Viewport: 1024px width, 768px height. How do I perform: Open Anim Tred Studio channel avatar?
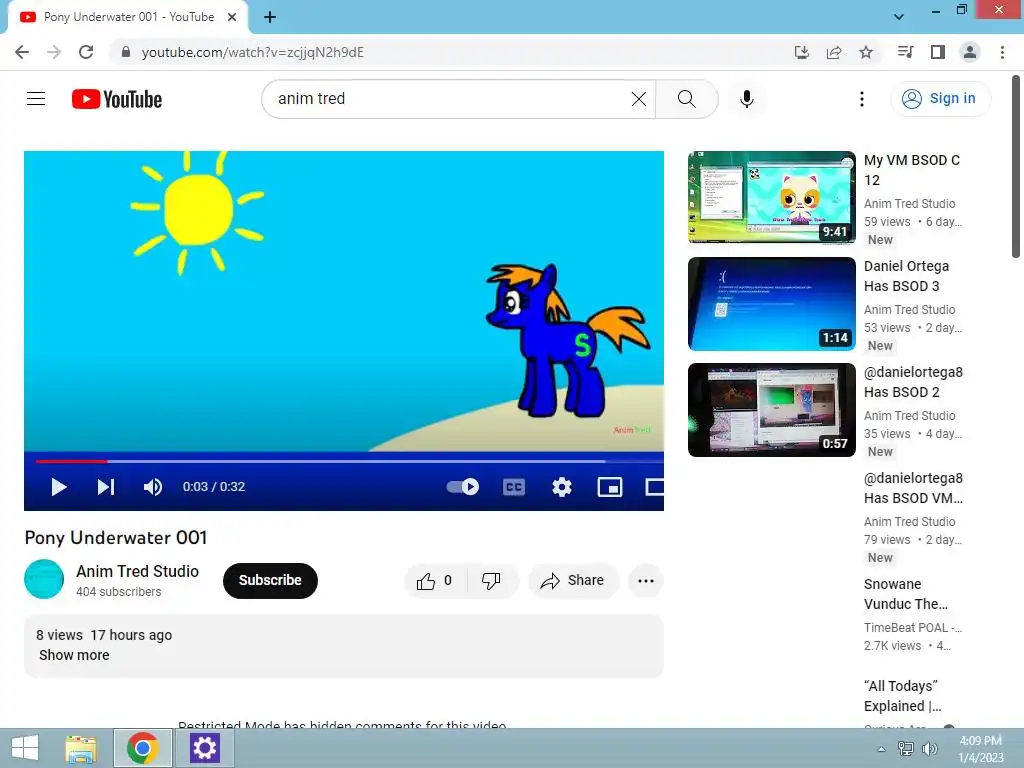pos(44,579)
